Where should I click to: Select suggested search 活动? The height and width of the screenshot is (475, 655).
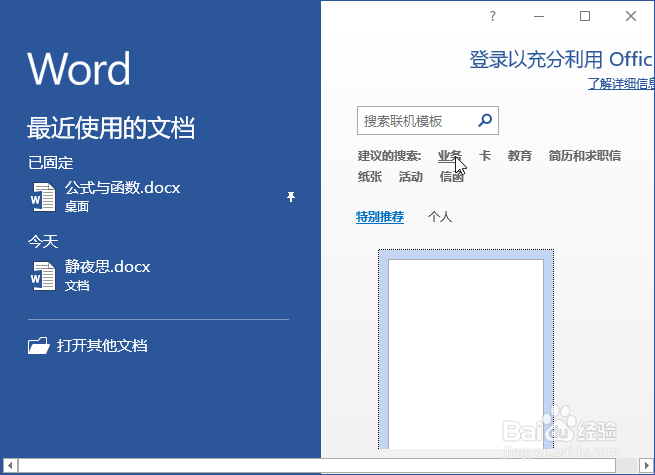(411, 177)
